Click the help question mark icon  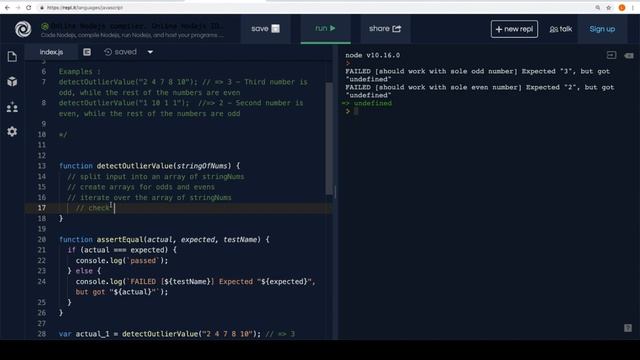coord(628,328)
